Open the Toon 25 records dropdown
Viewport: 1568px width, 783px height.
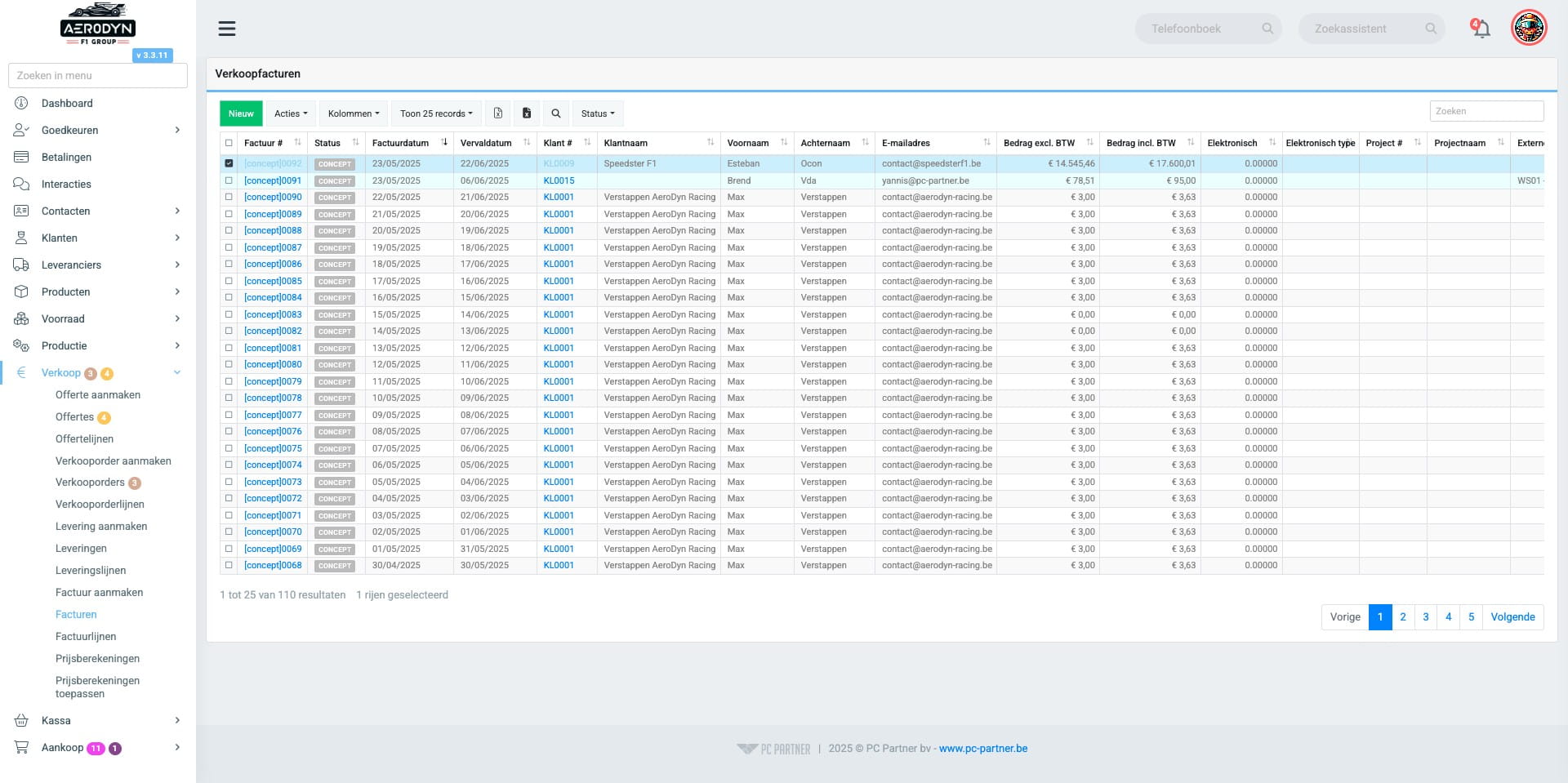point(436,113)
